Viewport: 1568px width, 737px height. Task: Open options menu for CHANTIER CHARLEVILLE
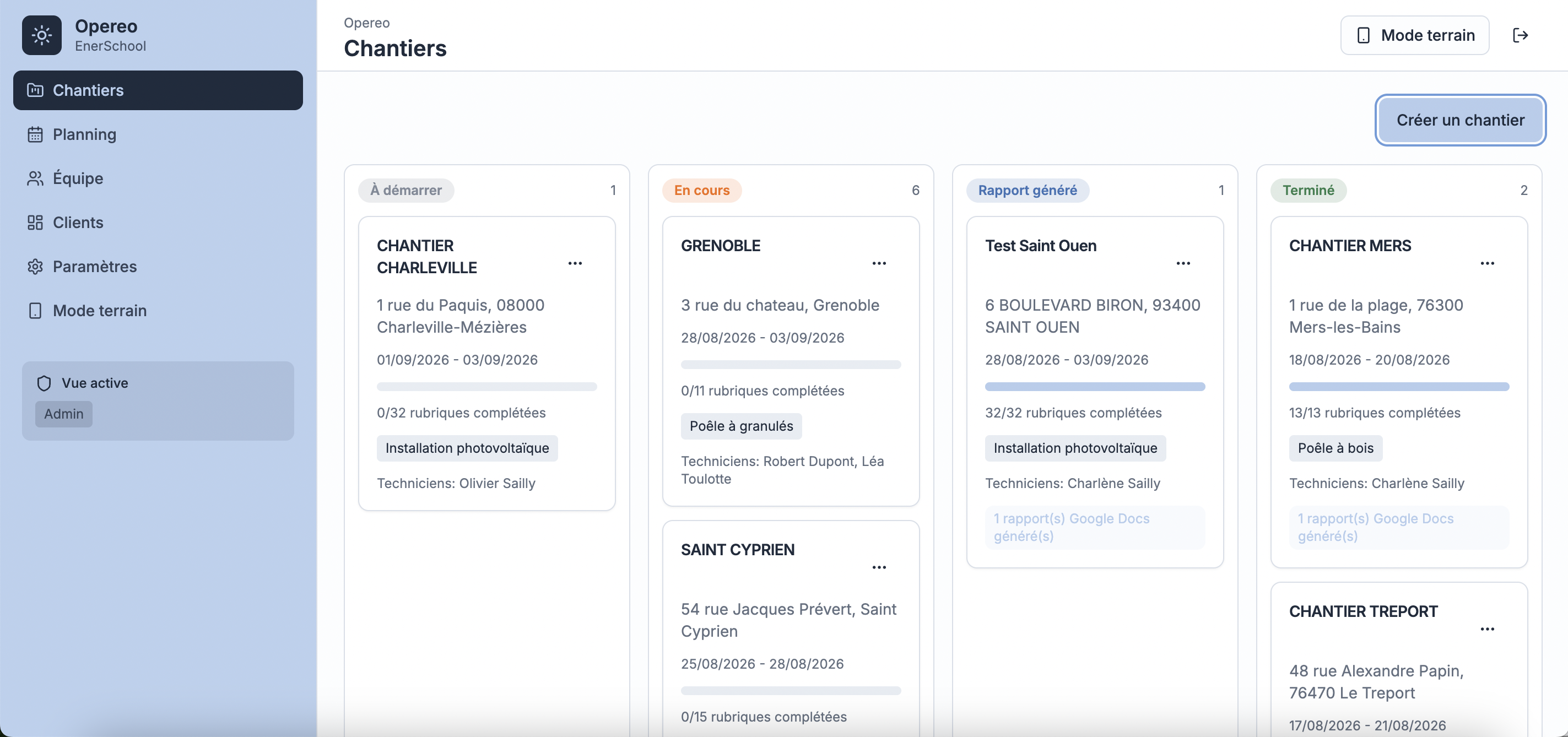(x=575, y=263)
